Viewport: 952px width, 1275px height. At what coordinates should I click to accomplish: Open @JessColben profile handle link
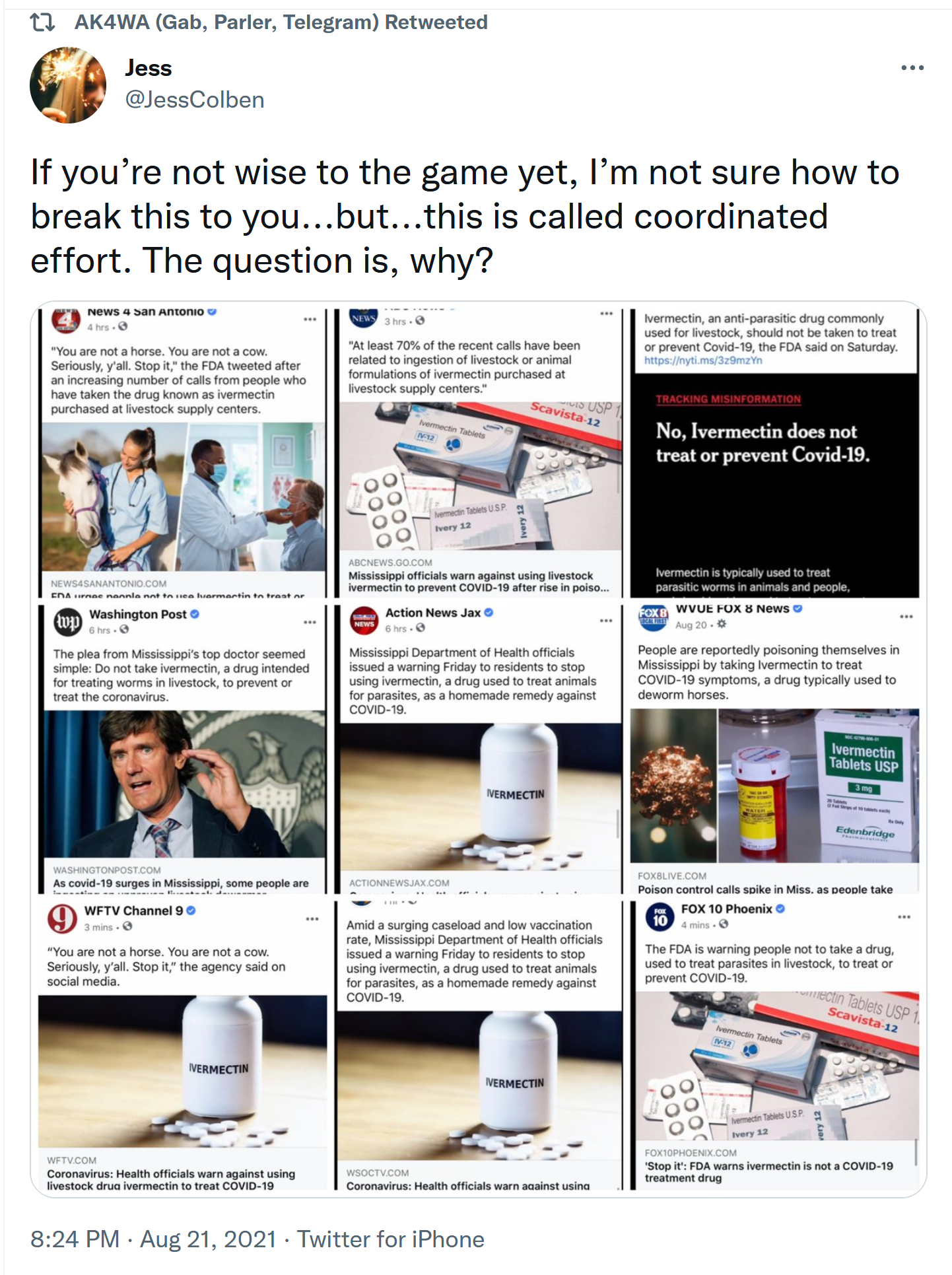click(x=195, y=100)
